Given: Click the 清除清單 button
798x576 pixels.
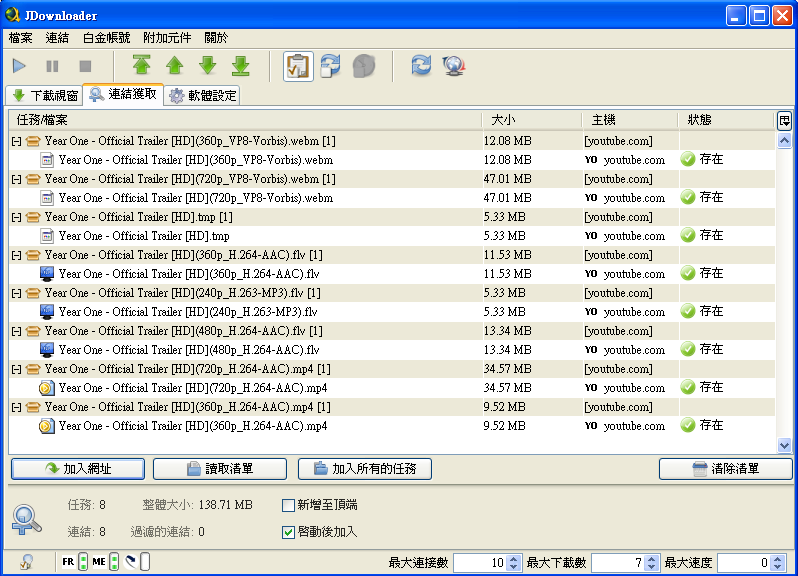Looking at the screenshot, I should tap(725, 469).
